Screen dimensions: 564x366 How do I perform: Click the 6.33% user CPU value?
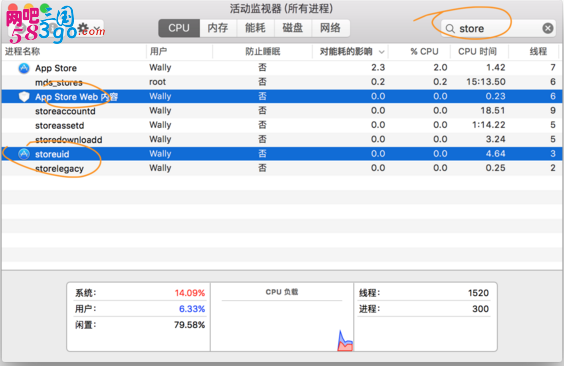click(192, 309)
